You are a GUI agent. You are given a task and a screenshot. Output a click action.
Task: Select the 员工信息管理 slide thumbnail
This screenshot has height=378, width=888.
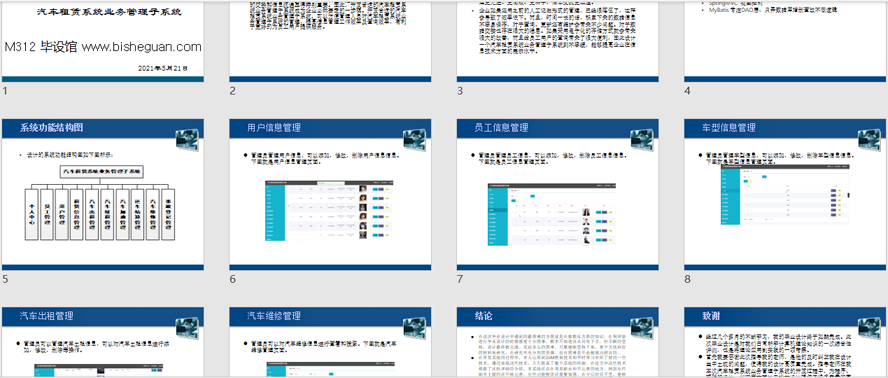(558, 194)
